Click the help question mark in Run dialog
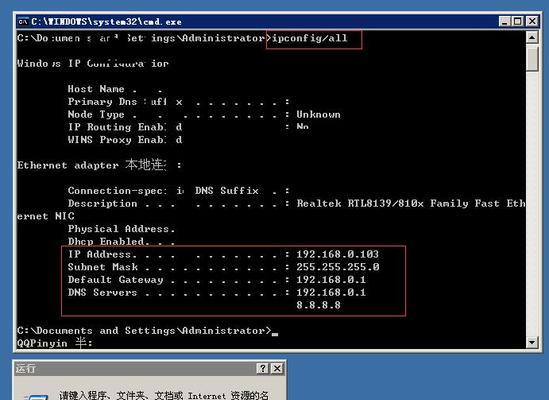Screen dimensions: 549x400 263,368
